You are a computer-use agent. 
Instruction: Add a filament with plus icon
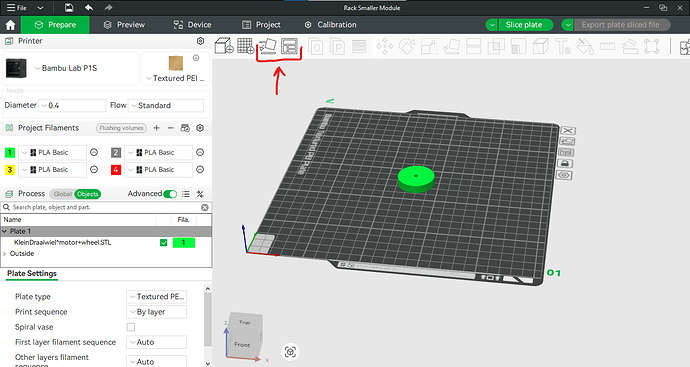tap(156, 128)
